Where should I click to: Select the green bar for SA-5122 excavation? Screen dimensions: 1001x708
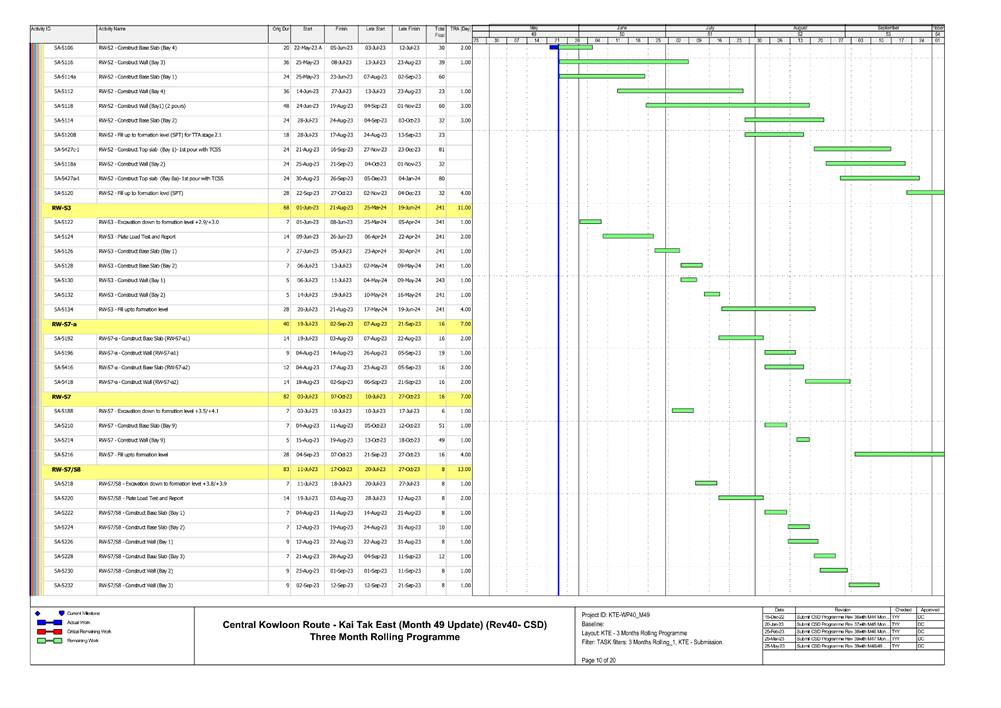click(591, 222)
